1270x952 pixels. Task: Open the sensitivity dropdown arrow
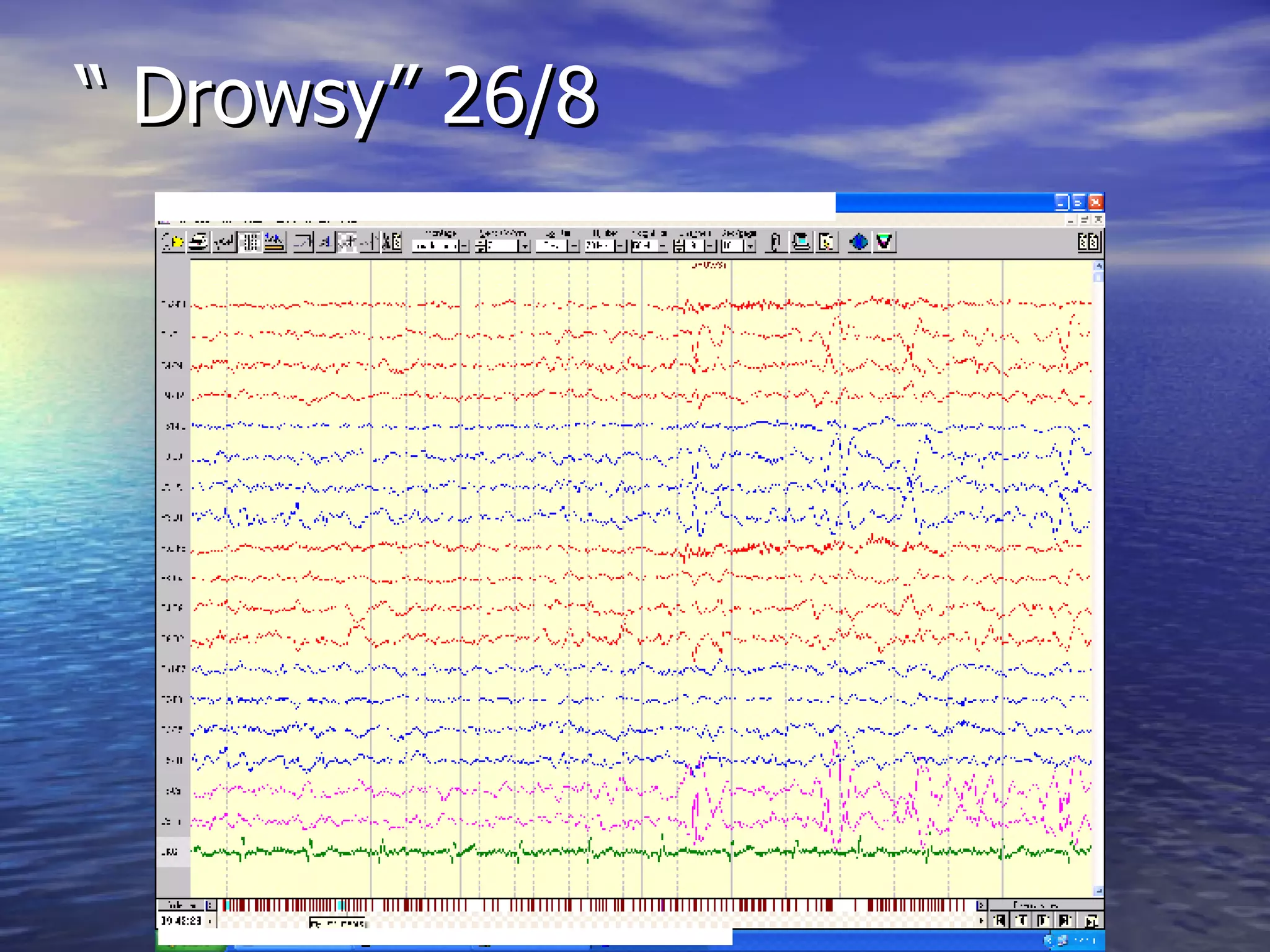pos(525,246)
